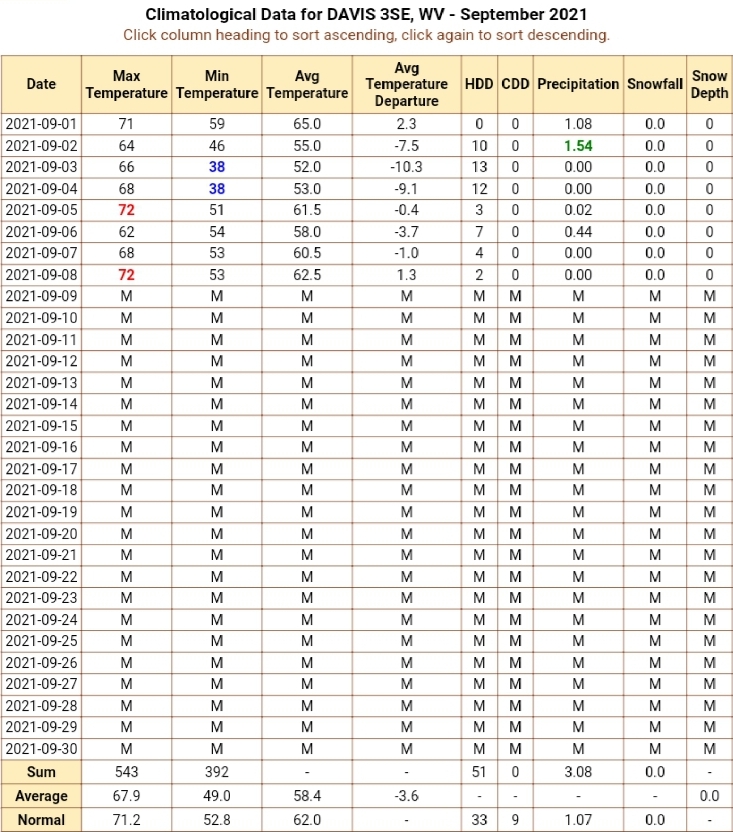Click the Average row label
The height and width of the screenshot is (832, 733).
pyautogui.click(x=41, y=796)
